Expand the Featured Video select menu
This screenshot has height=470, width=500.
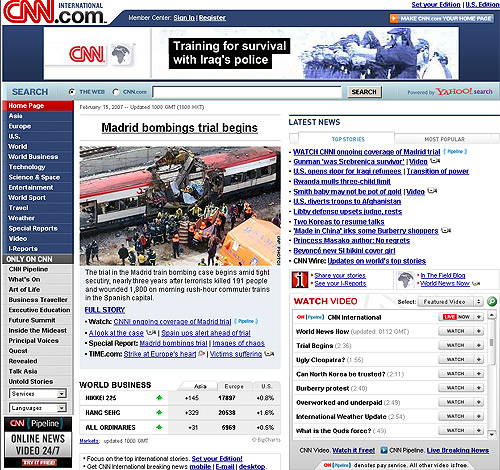[450, 302]
